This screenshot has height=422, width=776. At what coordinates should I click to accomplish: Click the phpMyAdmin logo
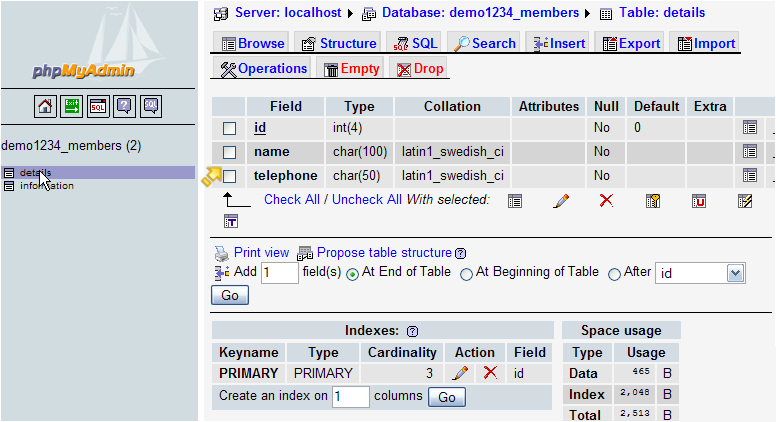84,70
